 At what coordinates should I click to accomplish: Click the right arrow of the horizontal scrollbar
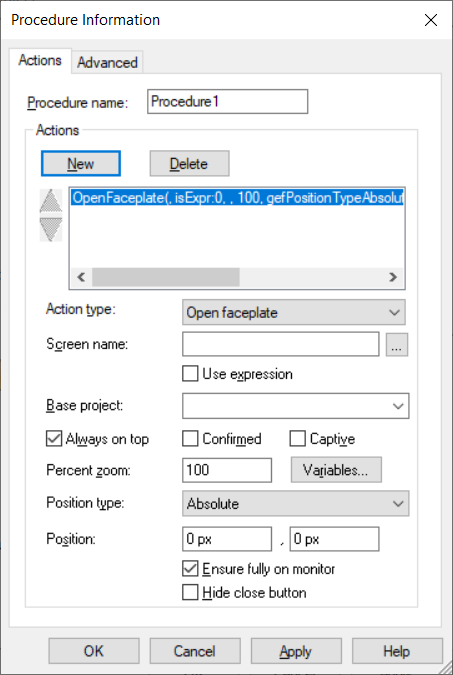tap(393, 277)
